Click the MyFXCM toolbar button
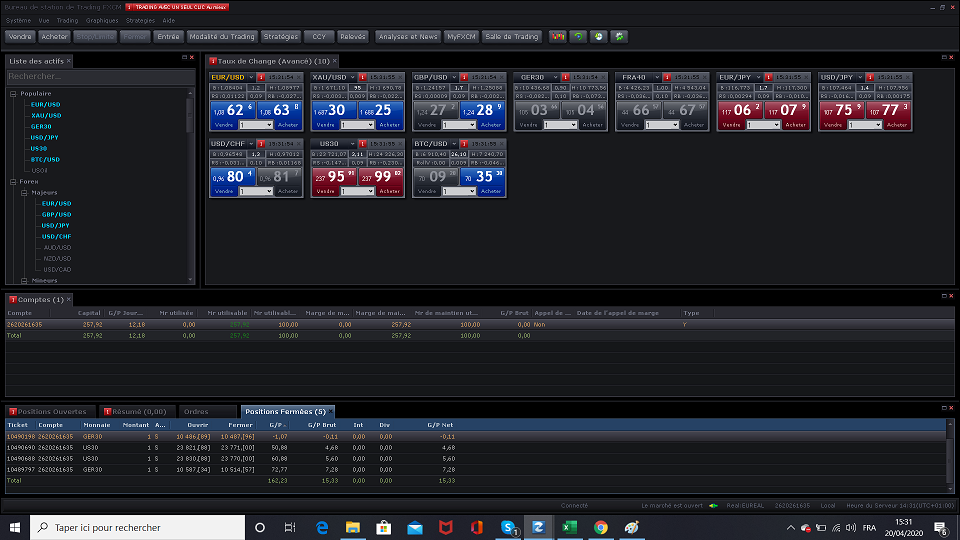The width and height of the screenshot is (960, 540). (461, 37)
